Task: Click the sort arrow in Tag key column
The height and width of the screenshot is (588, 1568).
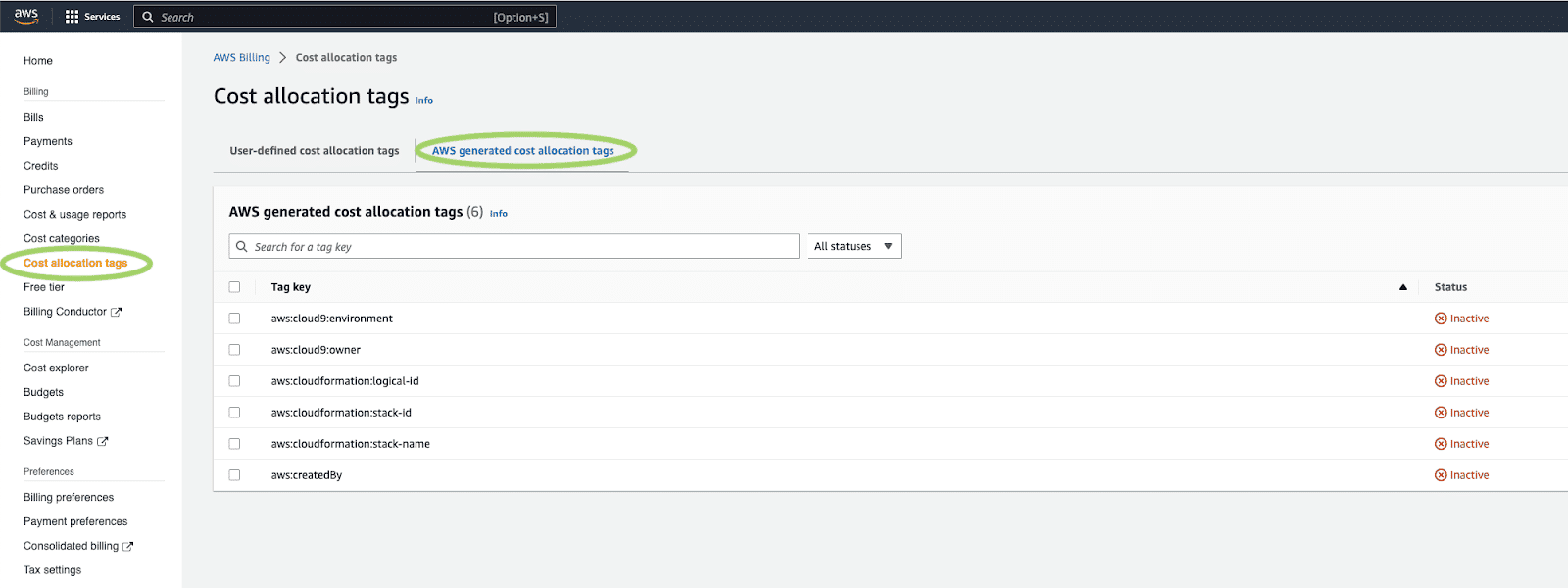Action: click(1403, 287)
